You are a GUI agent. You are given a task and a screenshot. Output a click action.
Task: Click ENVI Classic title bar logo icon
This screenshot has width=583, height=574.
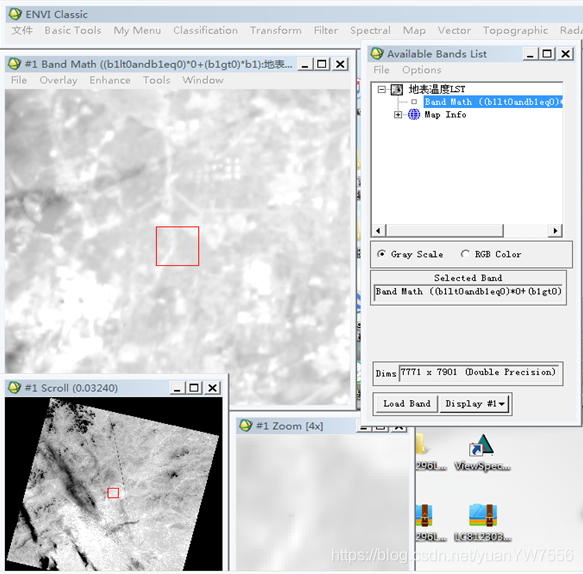(15, 14)
